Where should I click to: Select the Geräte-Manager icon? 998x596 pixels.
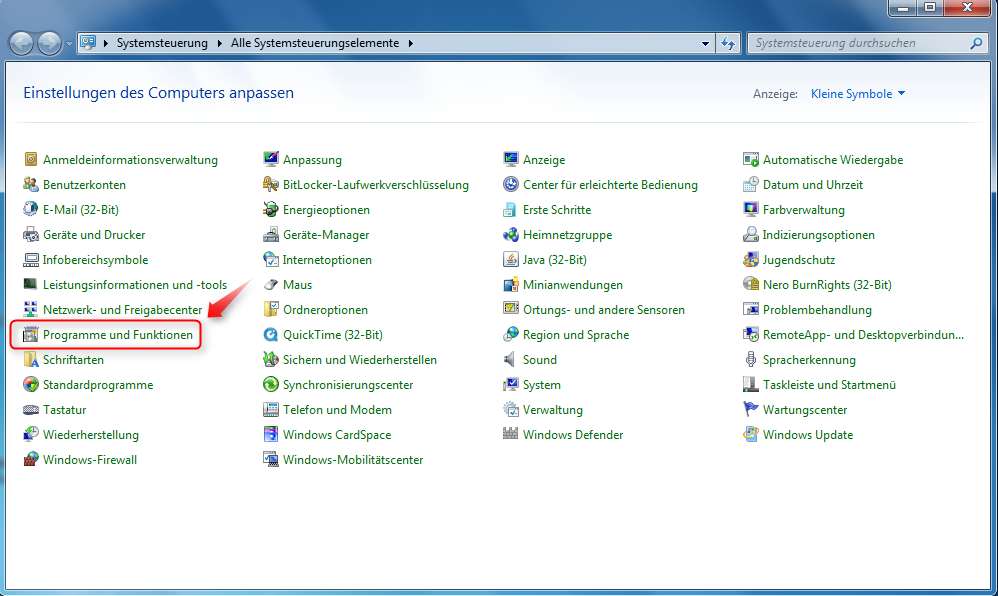271,234
